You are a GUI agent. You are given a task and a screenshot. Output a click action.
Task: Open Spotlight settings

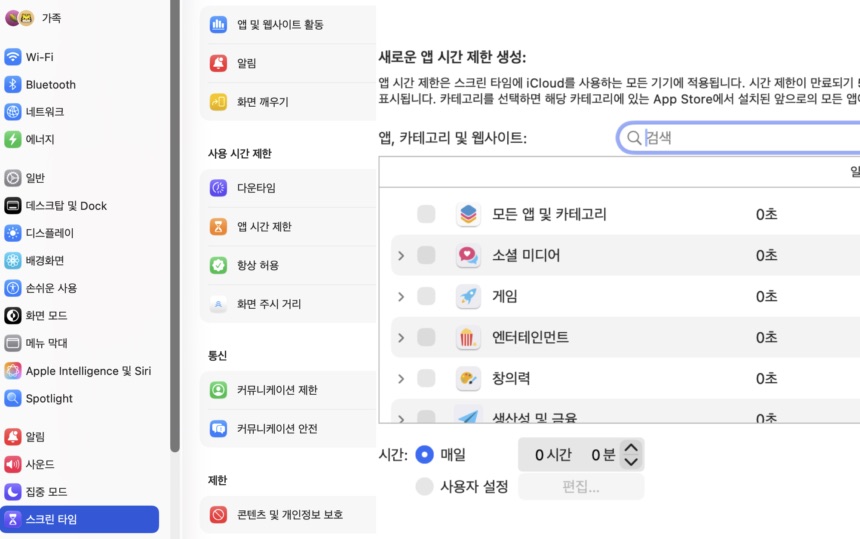(x=38, y=398)
